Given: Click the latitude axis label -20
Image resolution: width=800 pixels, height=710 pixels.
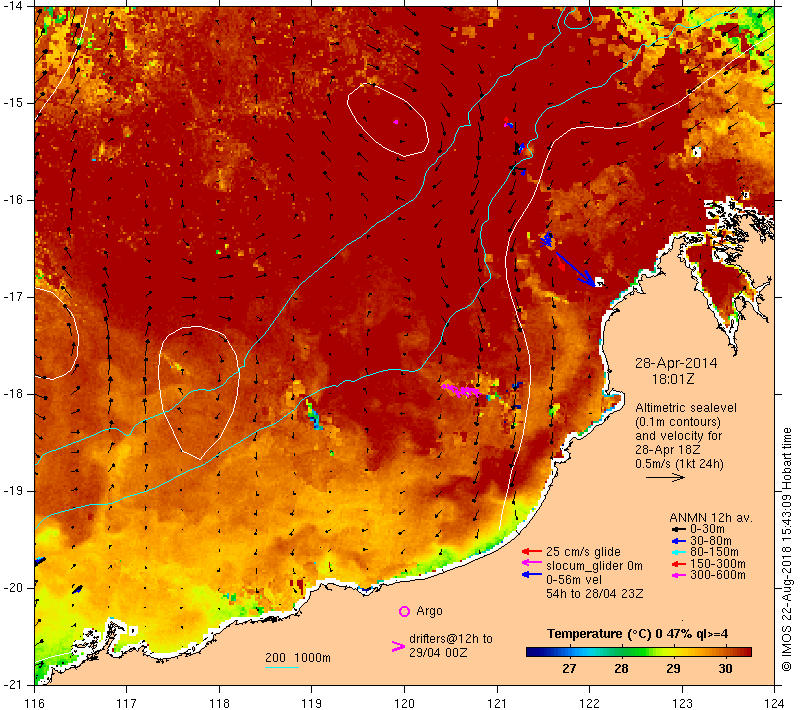Looking at the screenshot, I should coord(13,588).
